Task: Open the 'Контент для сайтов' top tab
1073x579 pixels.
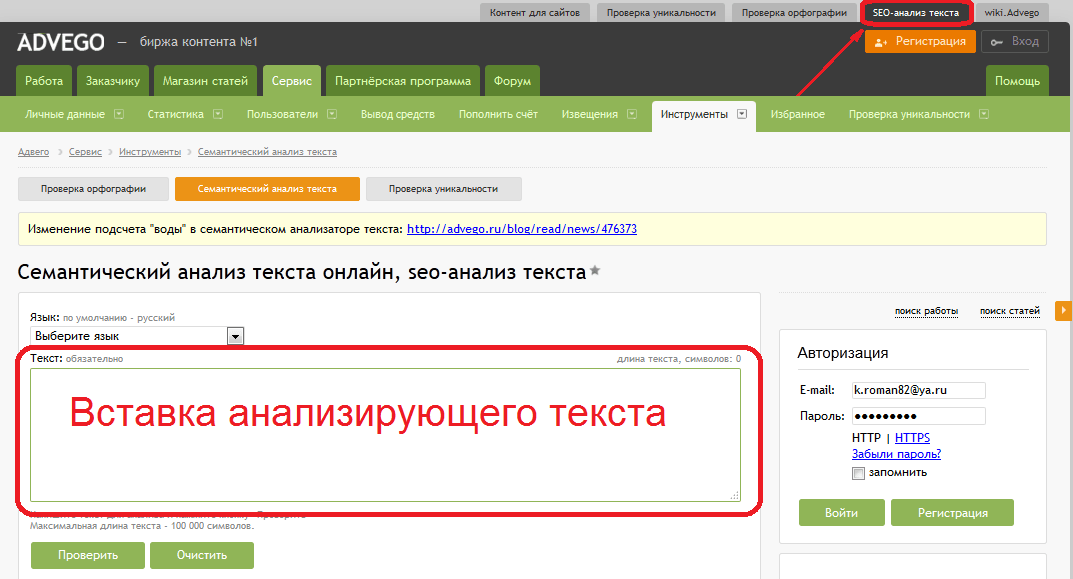Action: [534, 12]
